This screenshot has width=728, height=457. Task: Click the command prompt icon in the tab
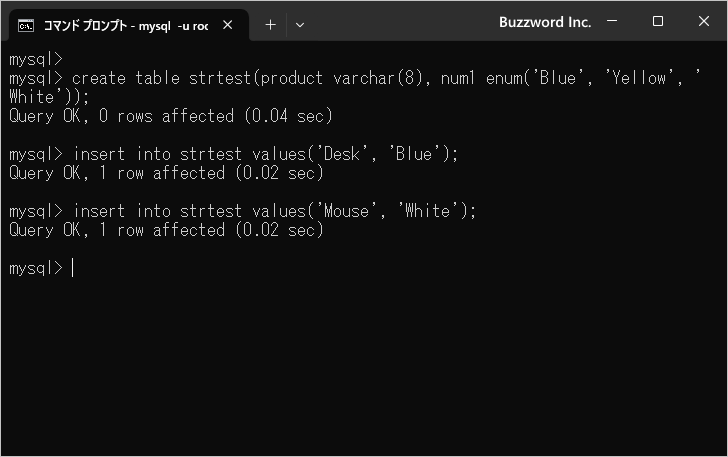click(26, 26)
